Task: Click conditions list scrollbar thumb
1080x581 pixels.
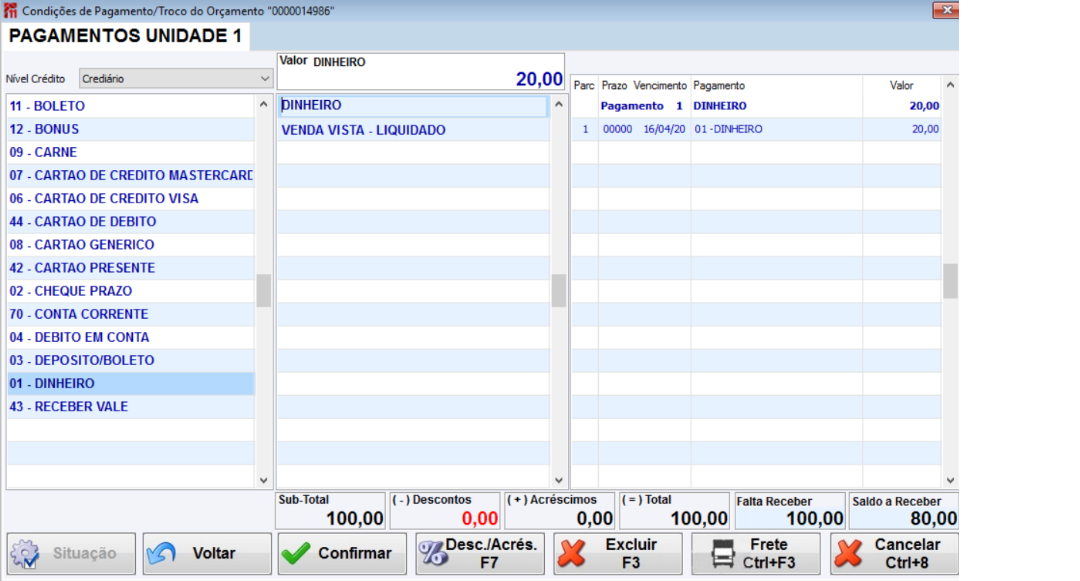Action: tap(559, 290)
